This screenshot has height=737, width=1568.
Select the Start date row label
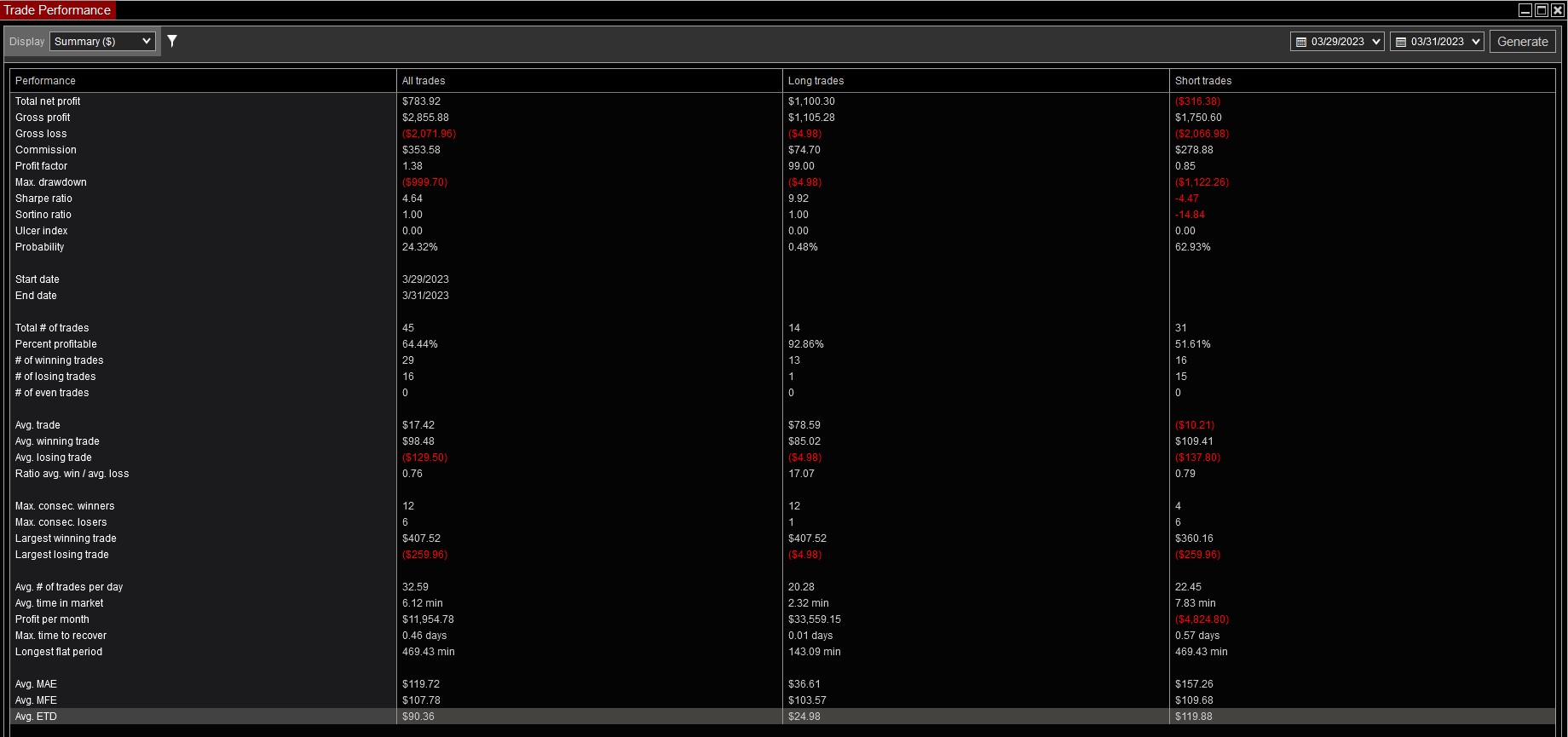click(37, 279)
